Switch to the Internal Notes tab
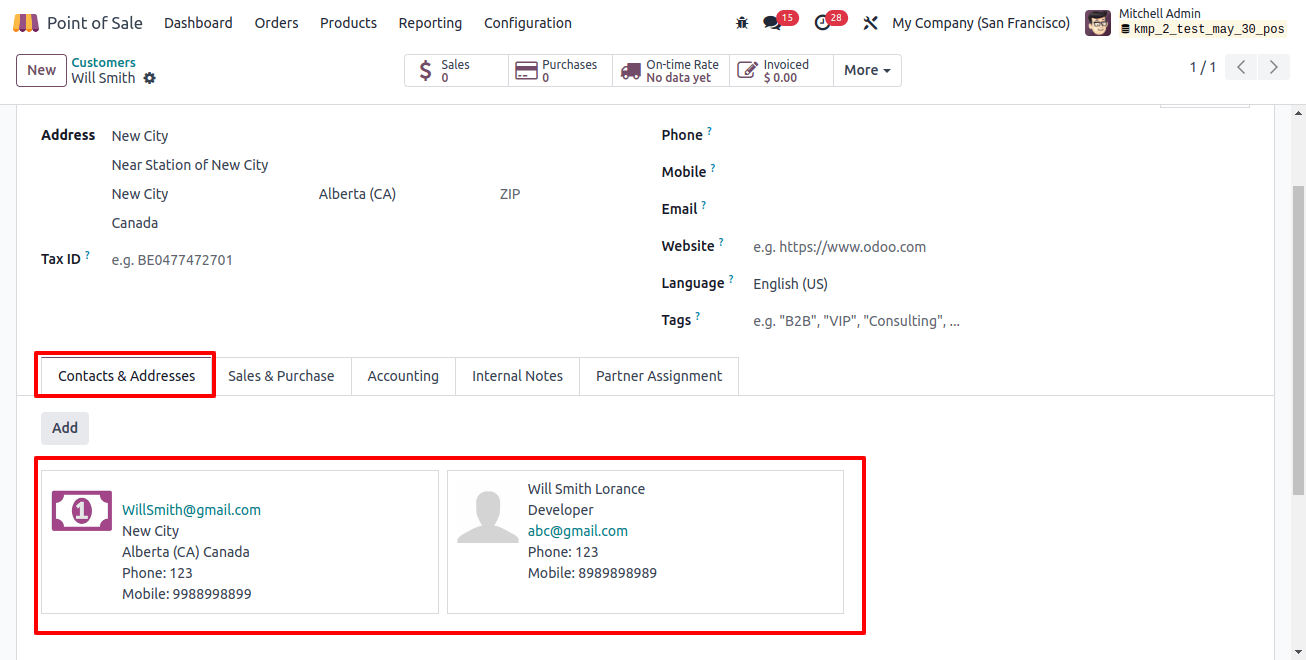The image size is (1306, 660). 517,376
